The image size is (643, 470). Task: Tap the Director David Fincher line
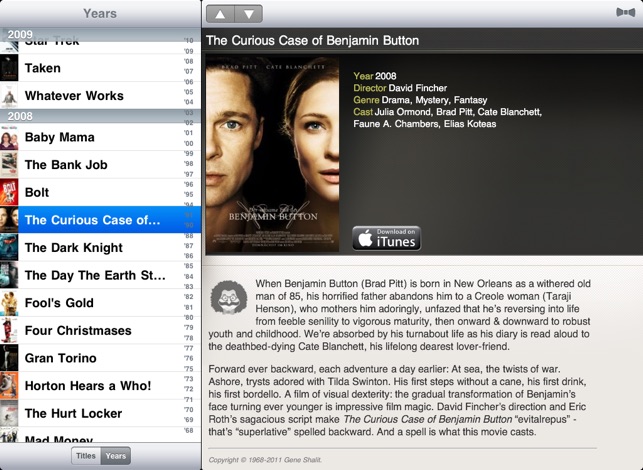pos(400,88)
